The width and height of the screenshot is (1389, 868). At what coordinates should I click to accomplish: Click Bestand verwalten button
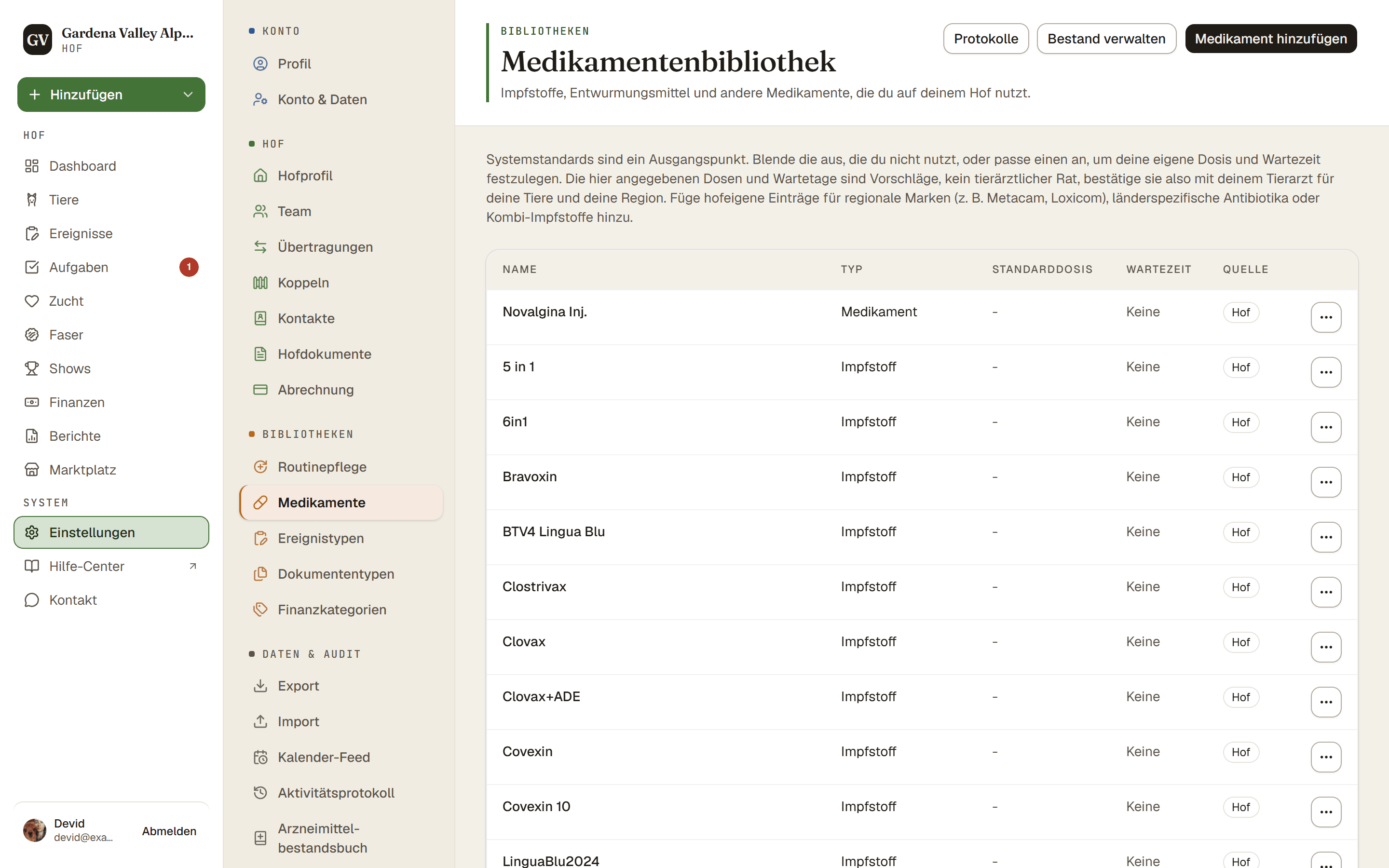1106,39
